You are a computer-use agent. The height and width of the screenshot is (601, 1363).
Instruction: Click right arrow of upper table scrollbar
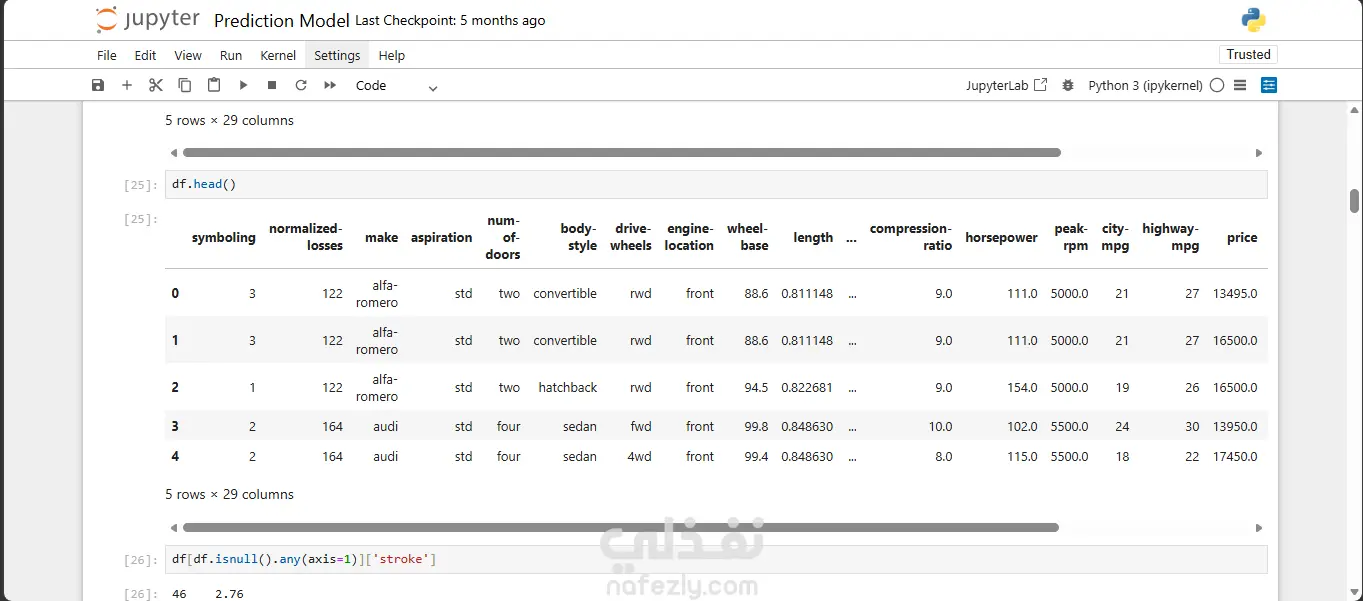(1259, 153)
